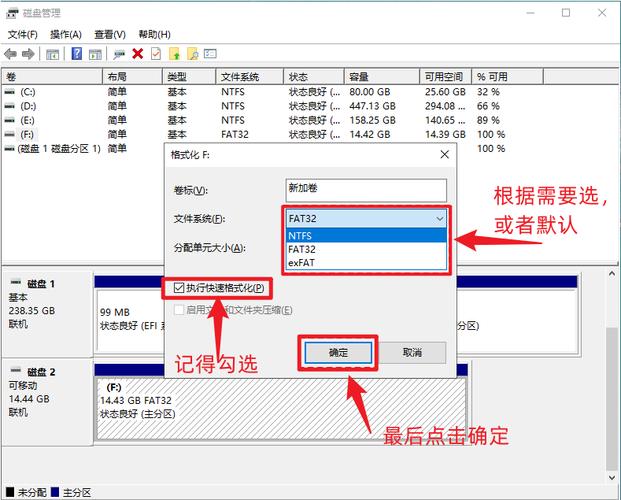This screenshot has height=500, width=621.
Task: Click the 14.42 GB capacity cell
Action: pos(370,135)
